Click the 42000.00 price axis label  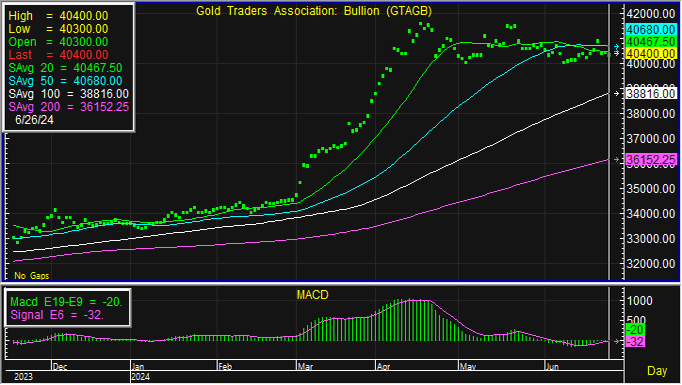click(650, 14)
